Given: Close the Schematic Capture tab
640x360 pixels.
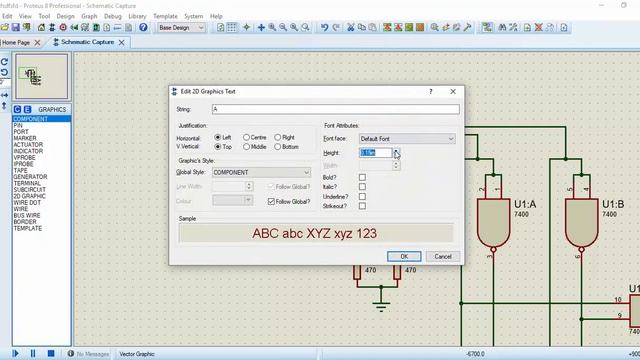Looking at the screenshot, I should (122, 42).
